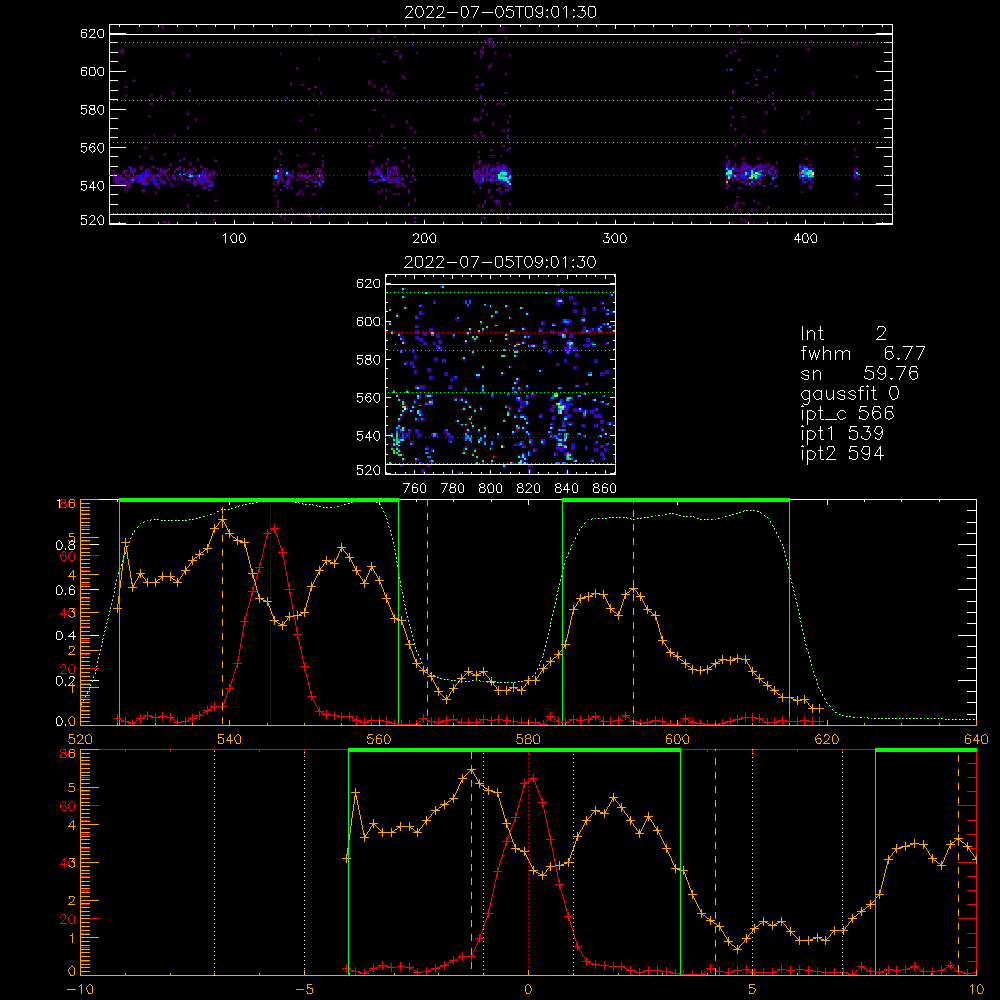
Task: Click x-axis label 640 of upper profile plot
Action: point(976,740)
